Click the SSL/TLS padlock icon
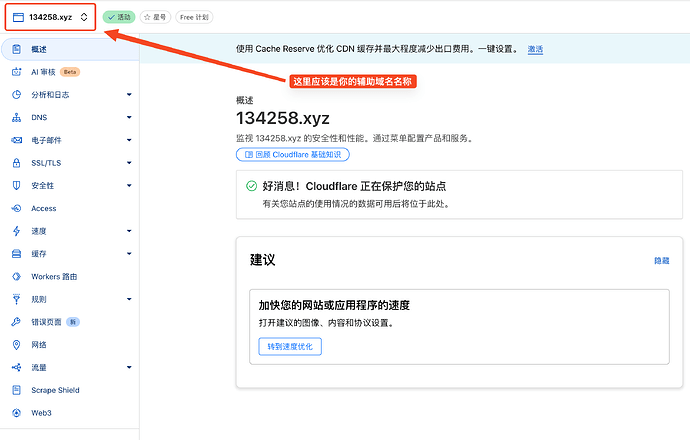The width and height of the screenshot is (690, 440). click(x=16, y=163)
